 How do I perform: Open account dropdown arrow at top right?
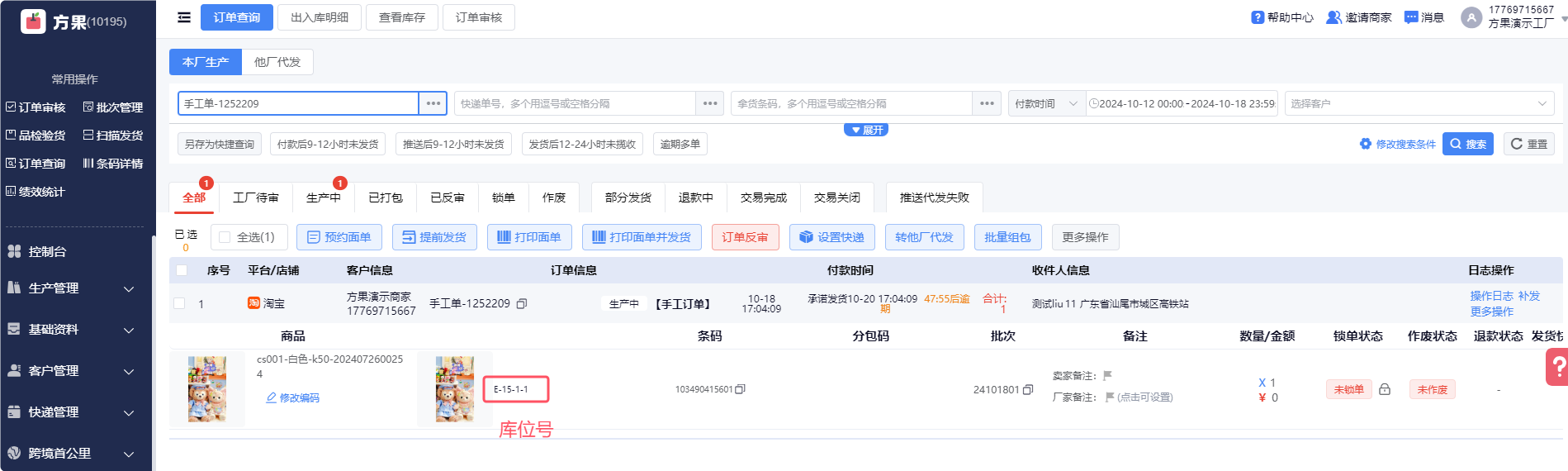1563,17
